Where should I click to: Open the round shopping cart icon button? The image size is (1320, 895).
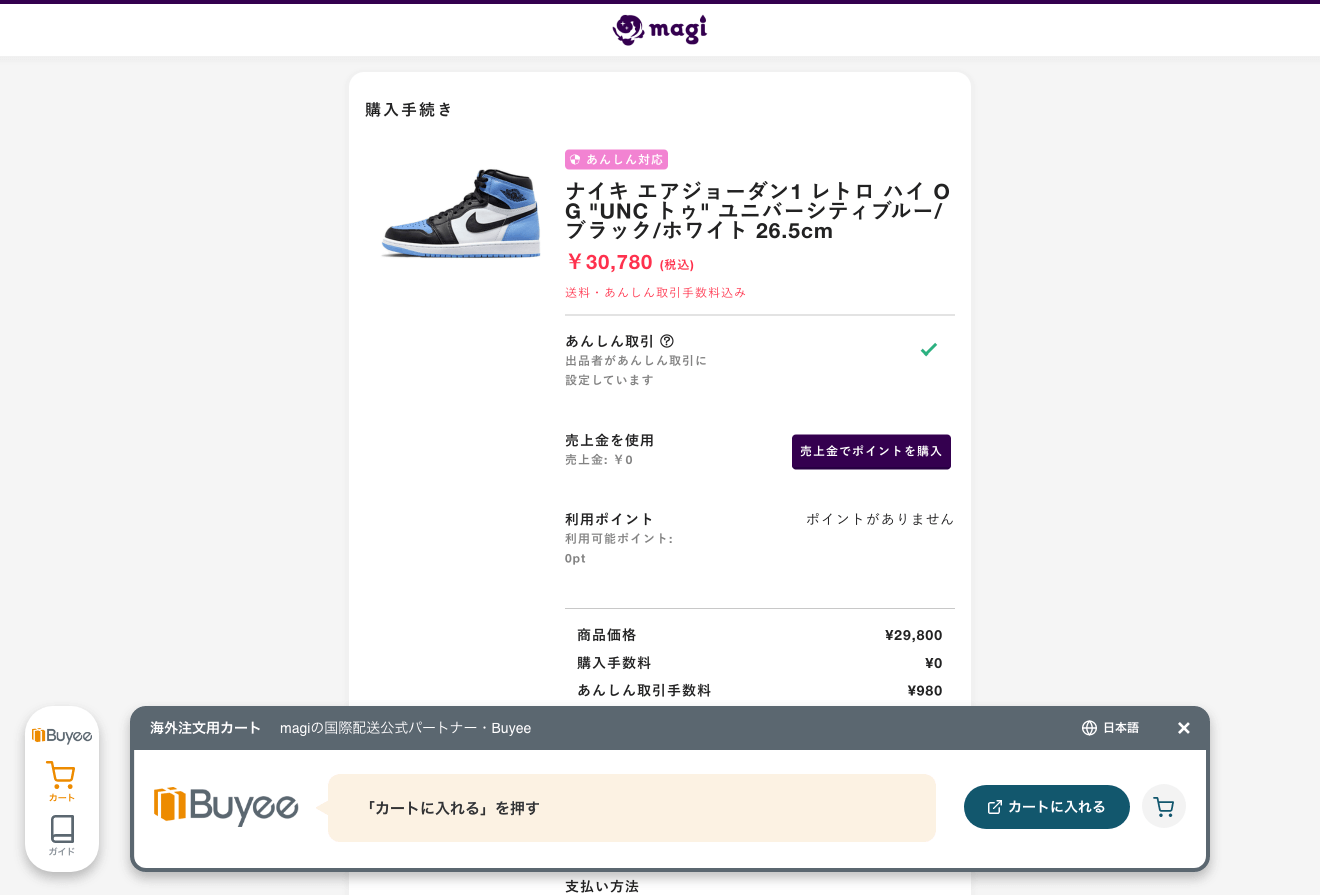click(x=1164, y=807)
